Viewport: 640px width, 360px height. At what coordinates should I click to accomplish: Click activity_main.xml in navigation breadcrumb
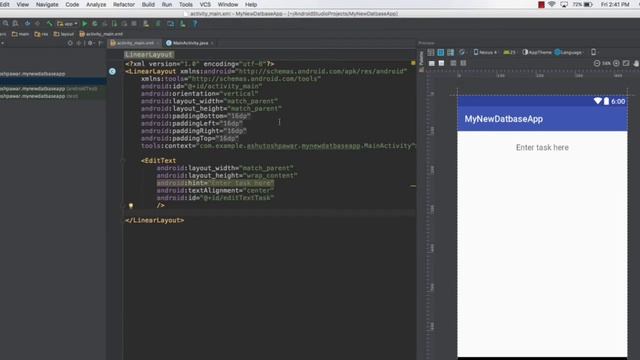pos(101,34)
